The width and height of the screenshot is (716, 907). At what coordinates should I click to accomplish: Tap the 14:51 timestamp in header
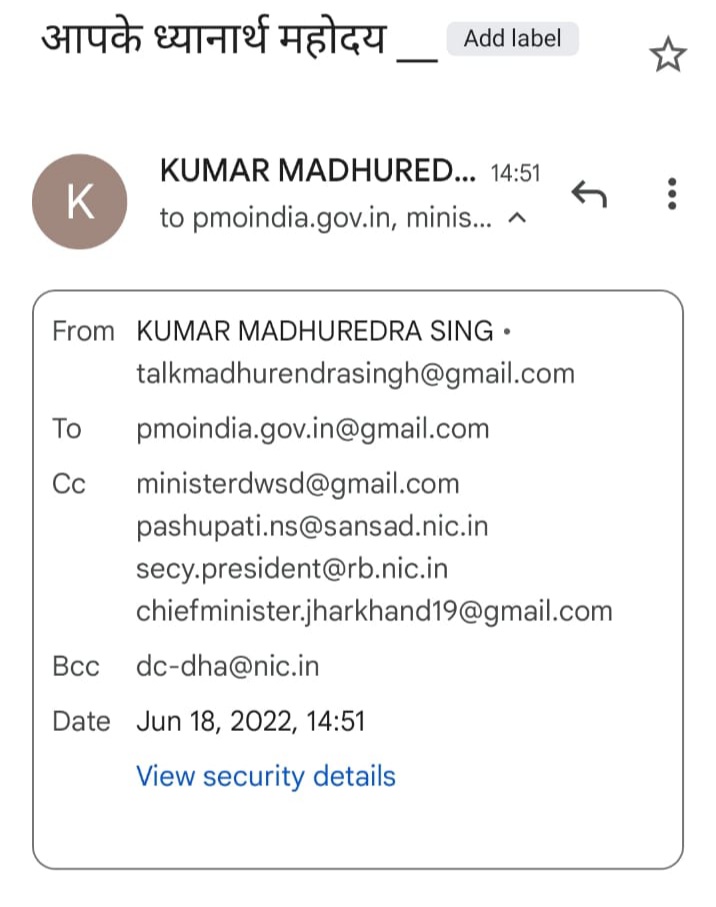(515, 173)
